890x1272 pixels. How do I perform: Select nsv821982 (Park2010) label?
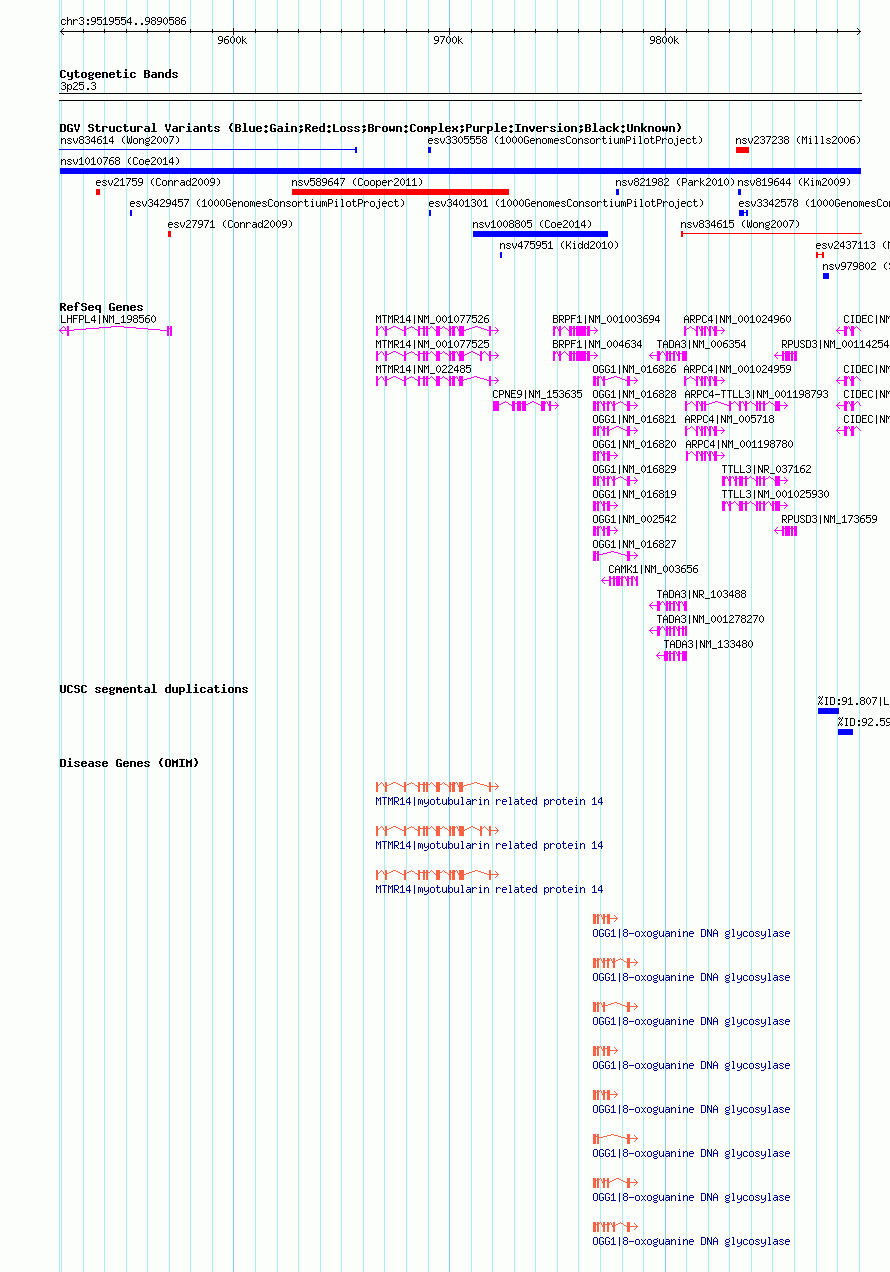tap(675, 183)
